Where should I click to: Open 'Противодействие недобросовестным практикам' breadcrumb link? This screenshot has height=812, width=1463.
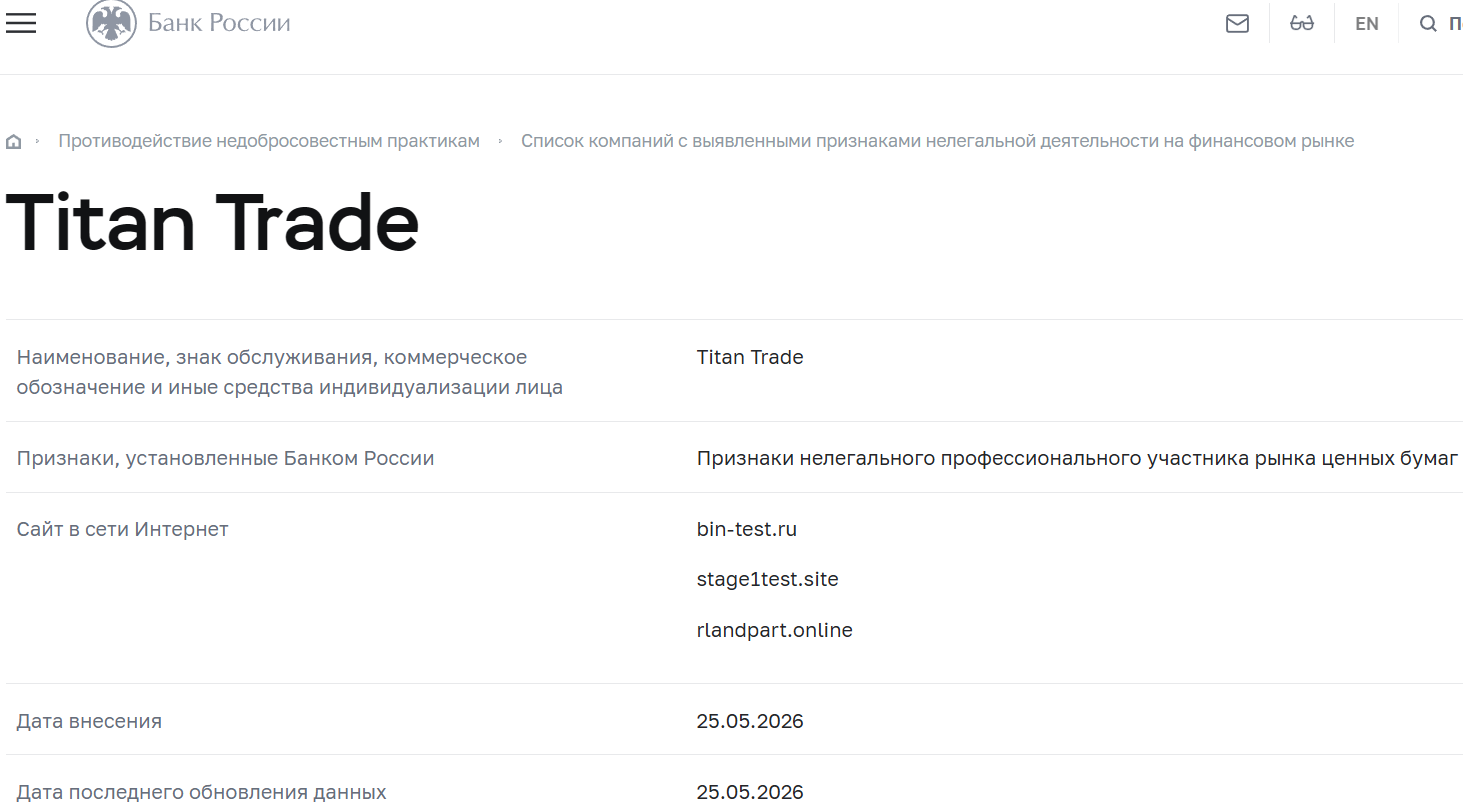[269, 141]
